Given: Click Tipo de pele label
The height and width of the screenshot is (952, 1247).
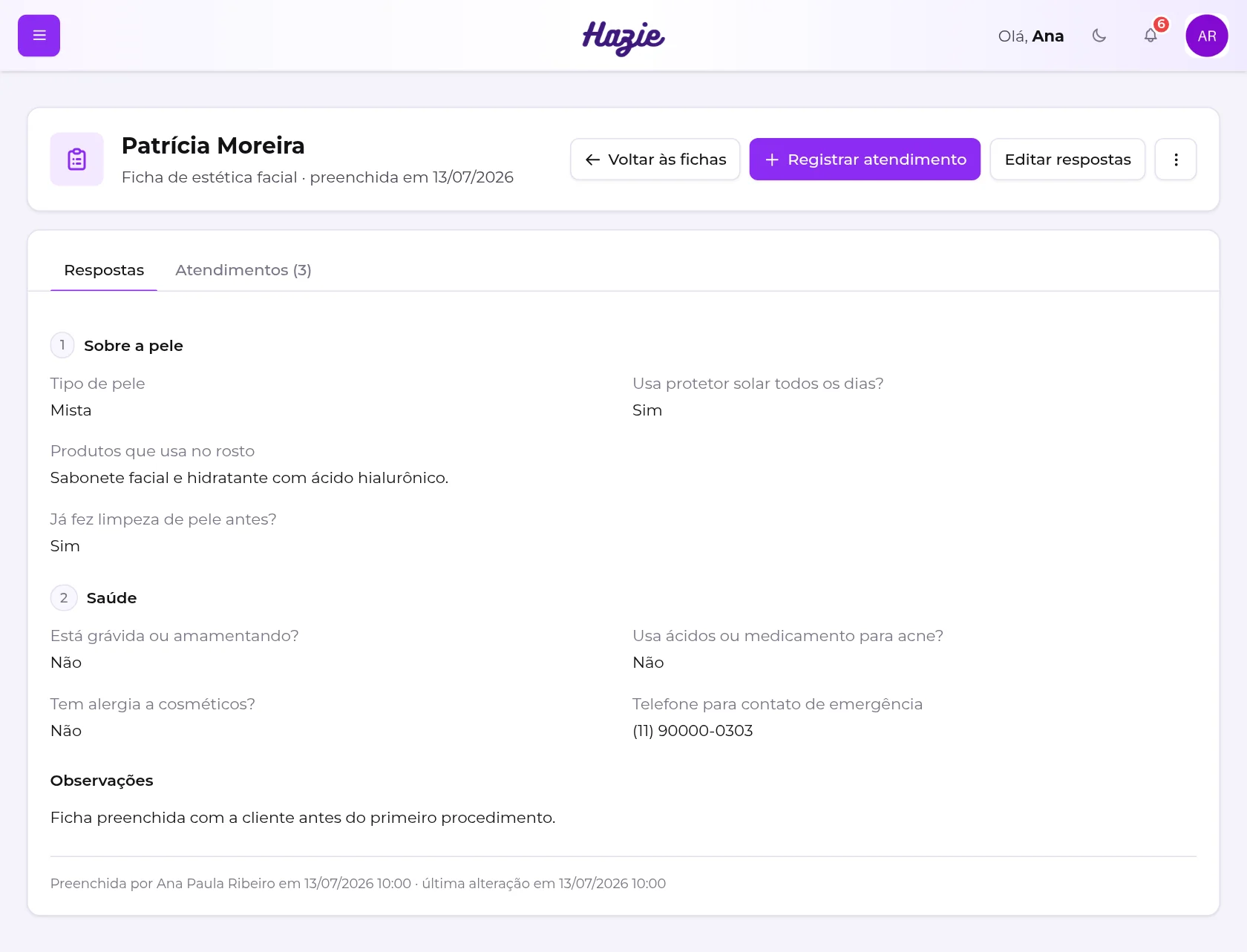Looking at the screenshot, I should 98,384.
